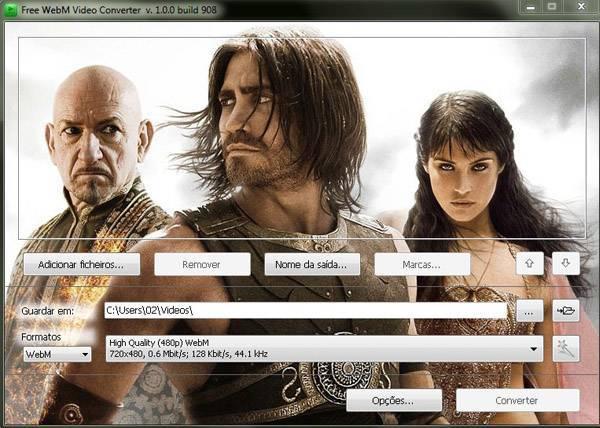Screen dimensions: 600x428
Task: Open the preset editor wand icon
Action: point(566,348)
